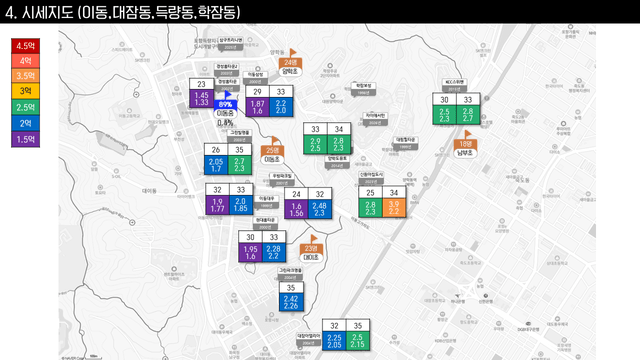Click the green 2.5 / 2.3 price cell
Viewport: 640px width, 360px height.
(x=444, y=115)
